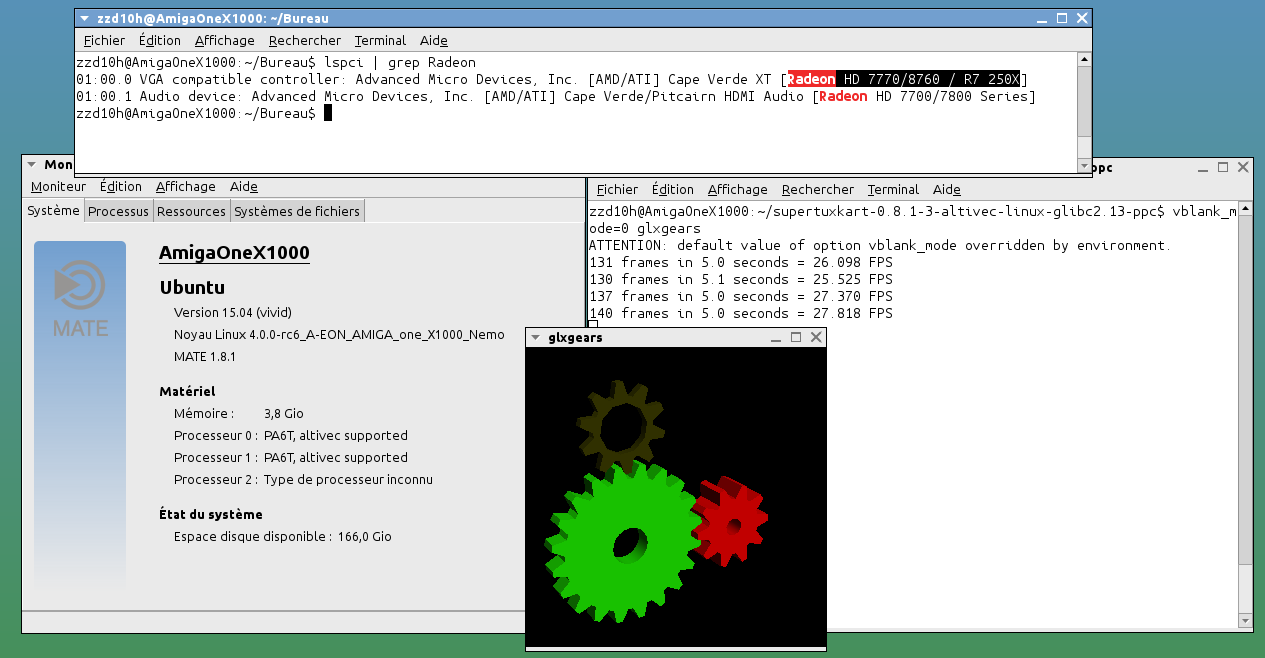Open window menu arrow of System Monitor

click(x=32, y=165)
